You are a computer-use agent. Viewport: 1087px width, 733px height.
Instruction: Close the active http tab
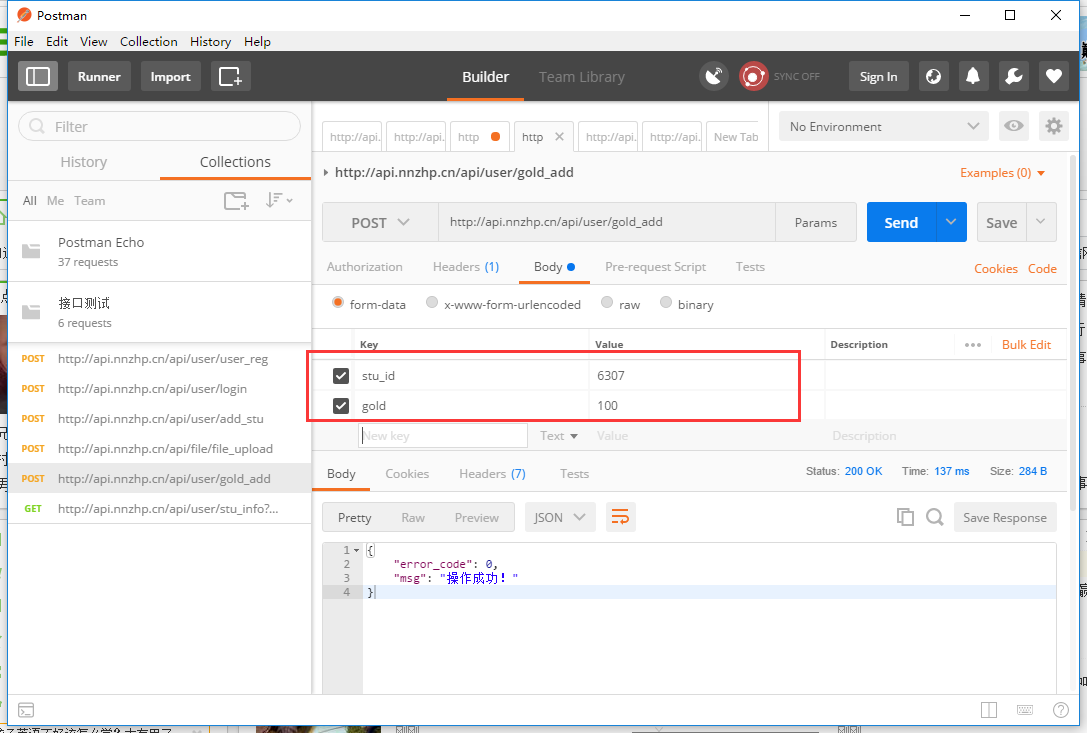(x=559, y=137)
